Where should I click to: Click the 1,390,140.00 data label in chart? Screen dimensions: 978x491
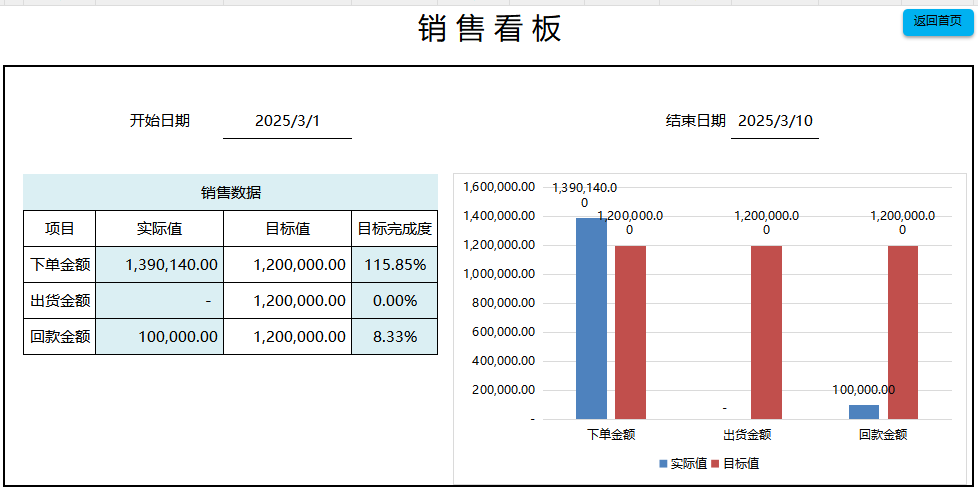point(584,195)
